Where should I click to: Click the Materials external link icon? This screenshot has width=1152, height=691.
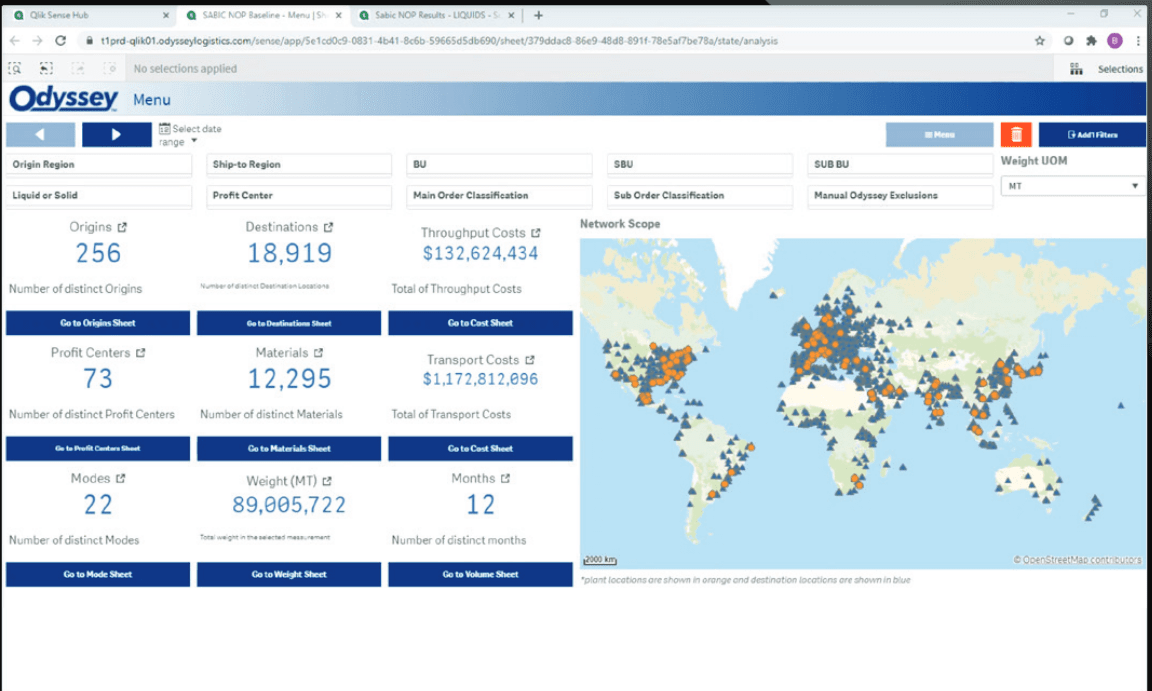click(x=319, y=353)
